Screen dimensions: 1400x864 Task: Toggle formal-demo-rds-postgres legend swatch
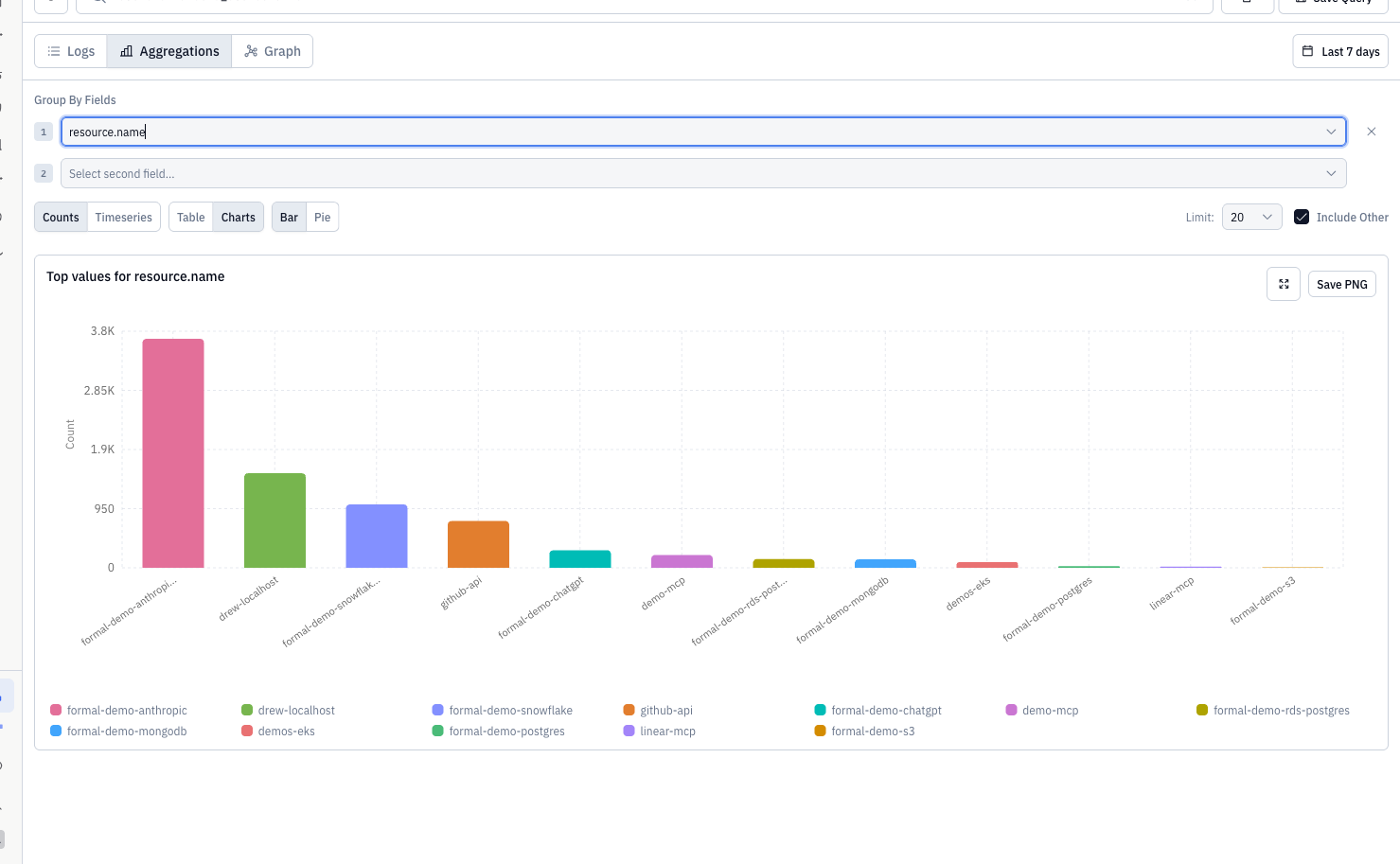tap(1202, 710)
